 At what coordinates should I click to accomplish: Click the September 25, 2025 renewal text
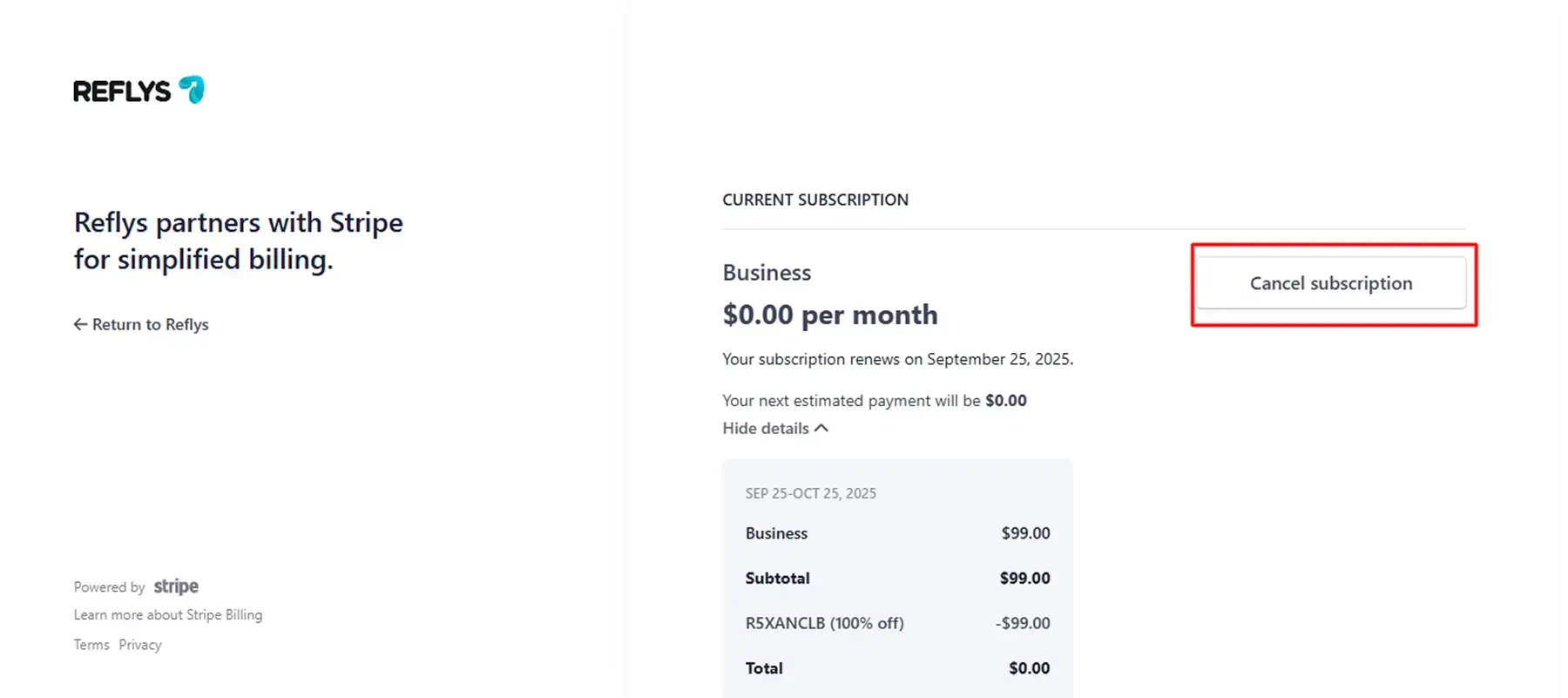pos(999,359)
